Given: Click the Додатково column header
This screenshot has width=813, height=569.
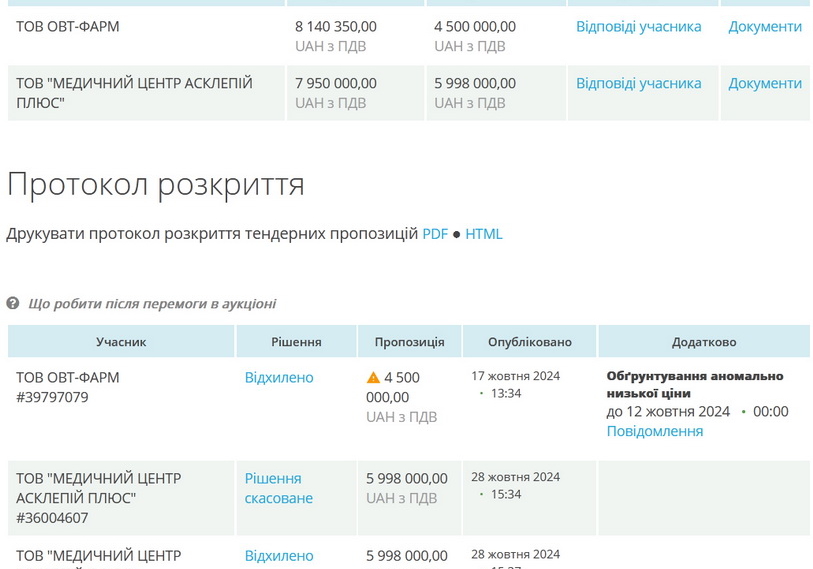Looking at the screenshot, I should click(703, 342).
